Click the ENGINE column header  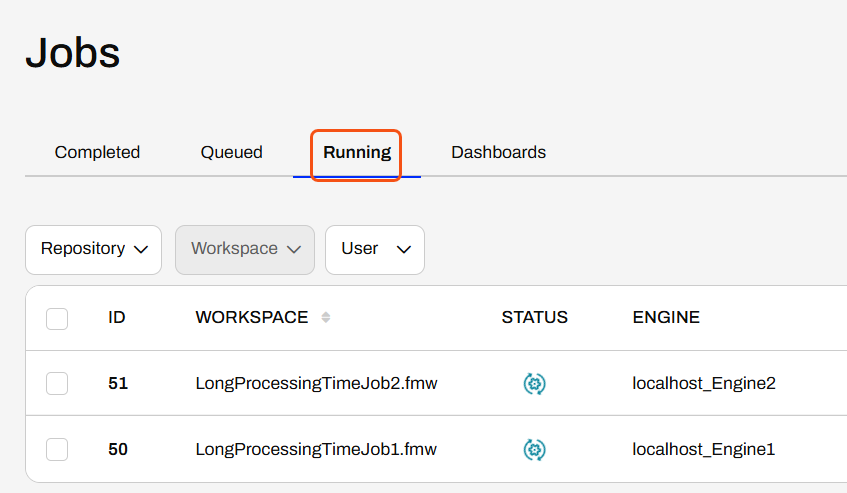coord(666,318)
